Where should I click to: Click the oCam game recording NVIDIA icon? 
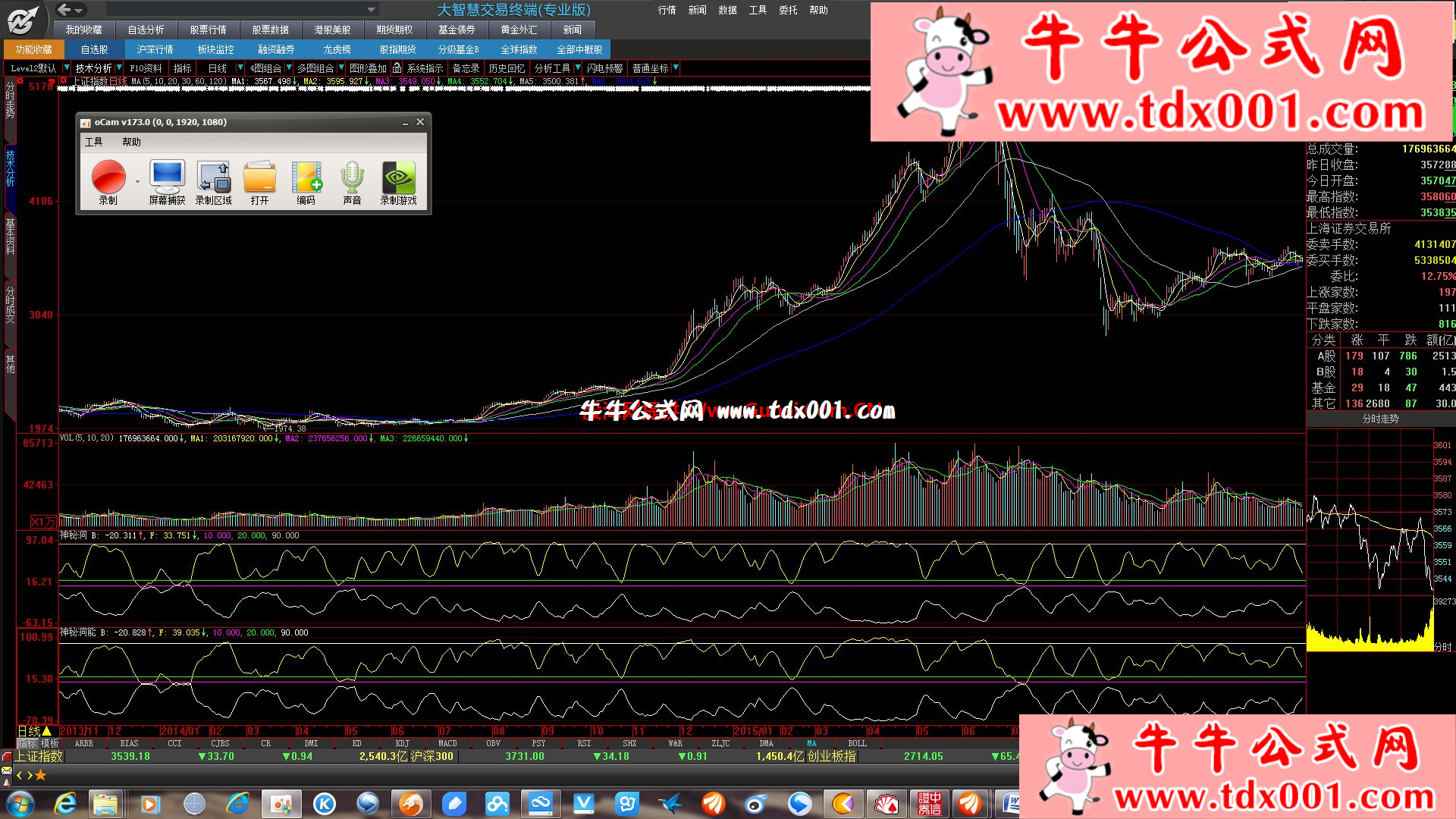(x=399, y=177)
